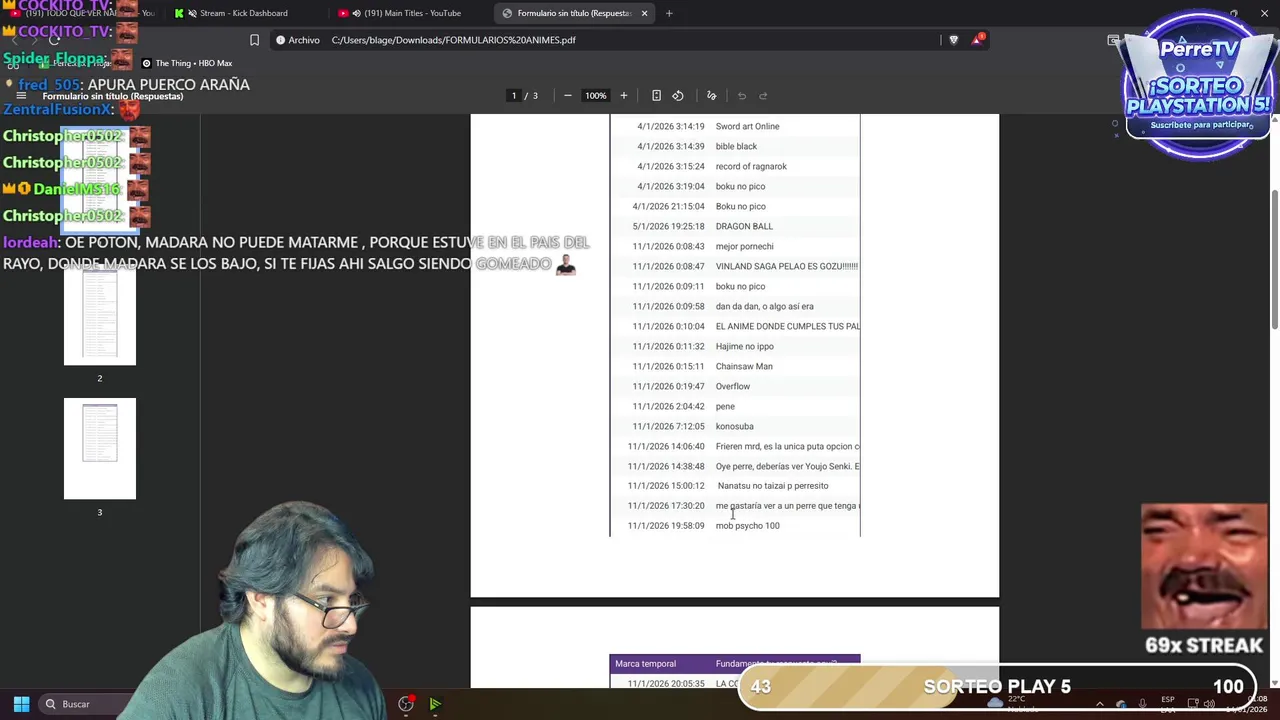Click the 'VINLAND SAGA PELAO ES GOZU' response
The image size is (1280, 720).
786,267
